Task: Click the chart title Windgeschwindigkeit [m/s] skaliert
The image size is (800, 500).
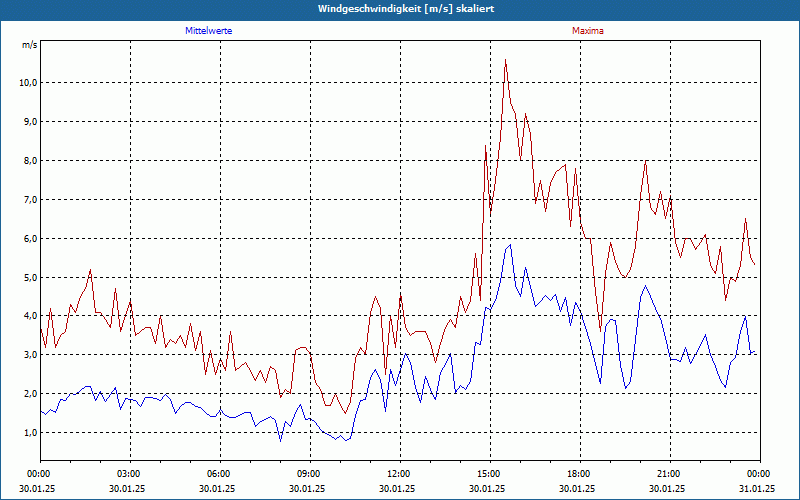Action: point(406,9)
